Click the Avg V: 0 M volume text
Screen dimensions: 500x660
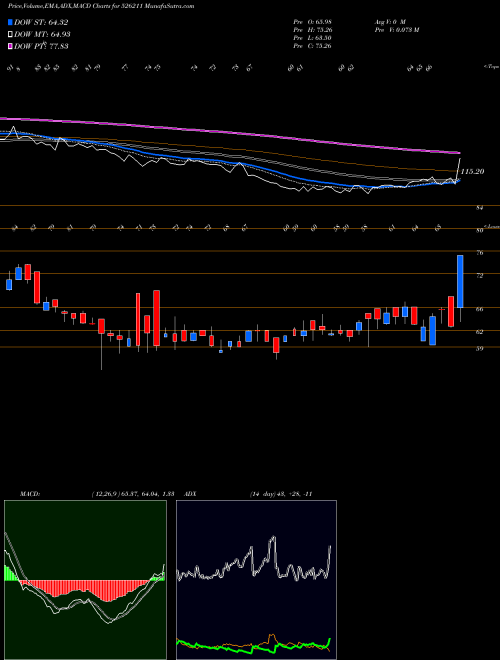389,21
